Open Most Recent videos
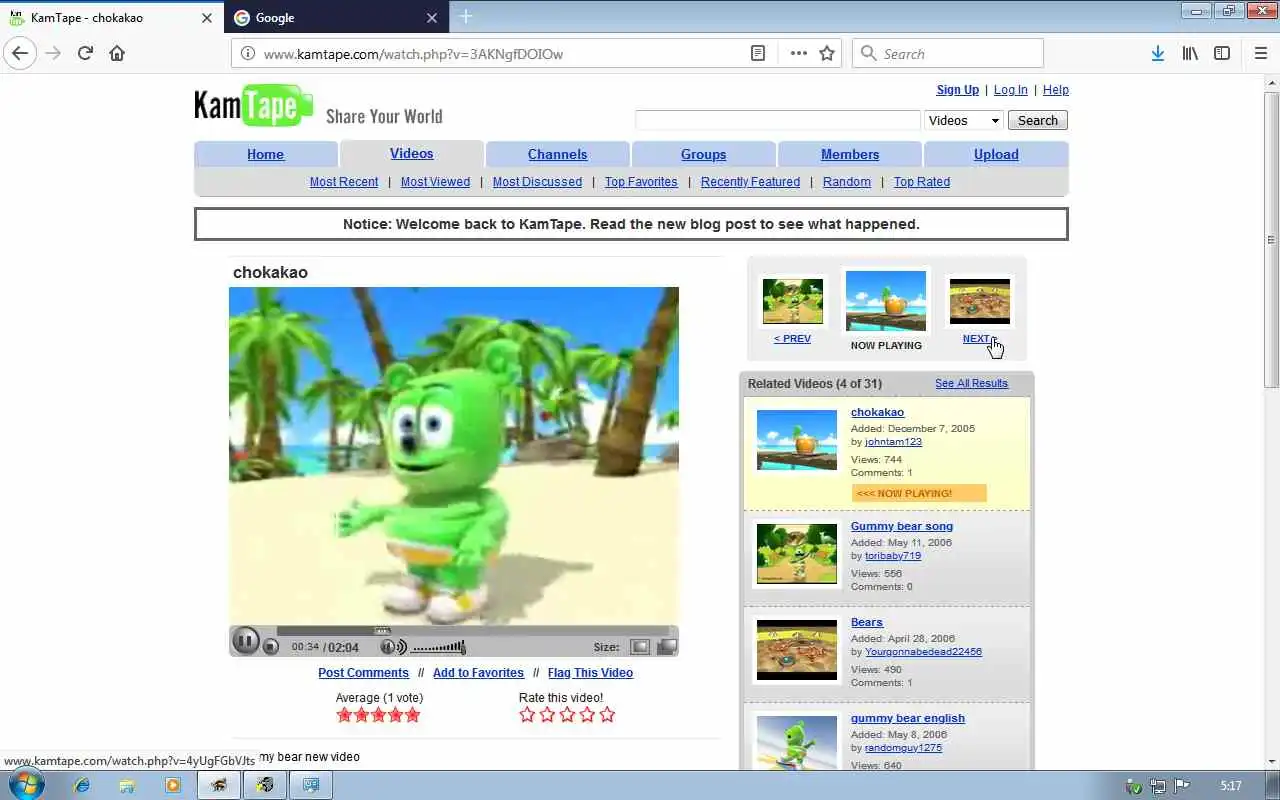Screen dimensions: 1280x800 [344, 182]
